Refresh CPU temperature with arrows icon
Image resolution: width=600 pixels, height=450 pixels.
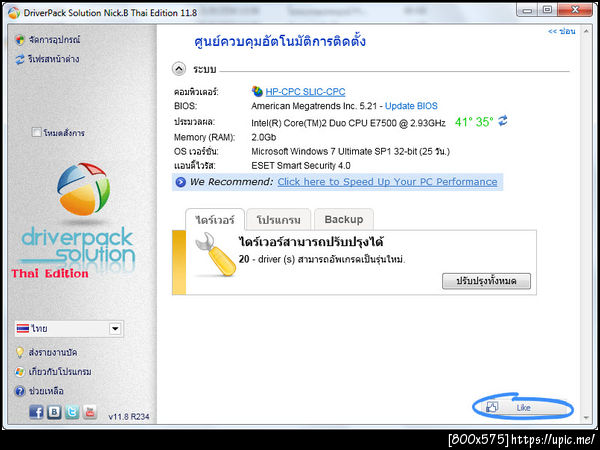click(502, 121)
